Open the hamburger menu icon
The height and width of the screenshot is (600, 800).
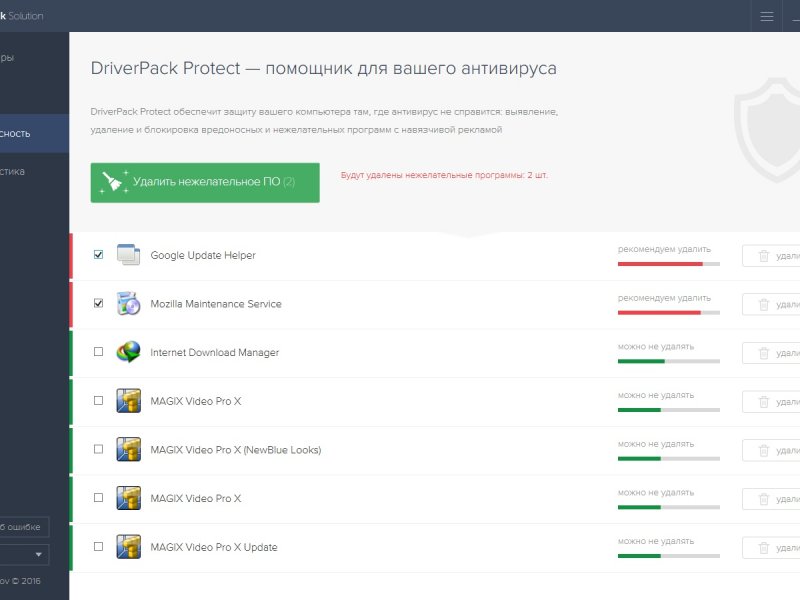tap(766, 16)
